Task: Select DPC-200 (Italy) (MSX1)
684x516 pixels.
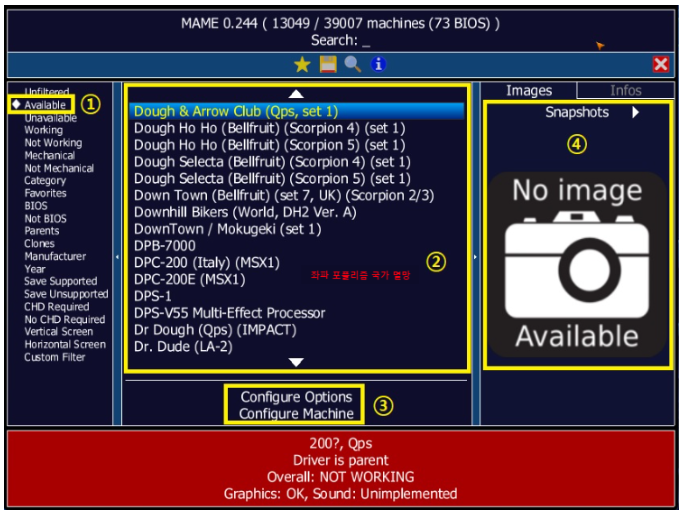Action: [x=296, y=263]
